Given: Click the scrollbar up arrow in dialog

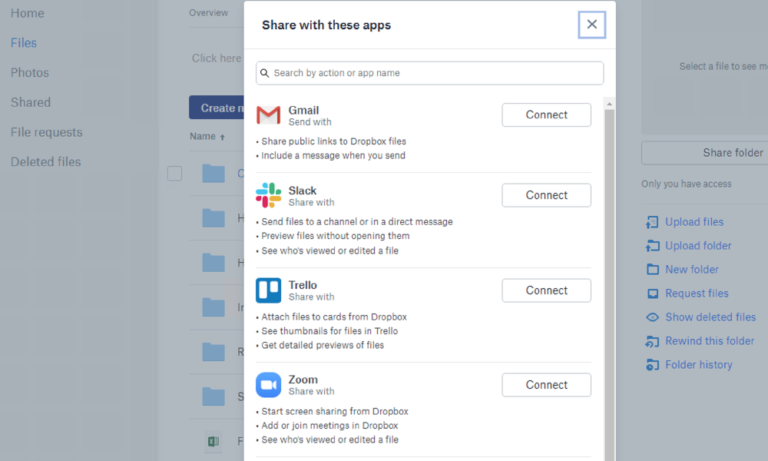Looking at the screenshot, I should [x=609, y=104].
